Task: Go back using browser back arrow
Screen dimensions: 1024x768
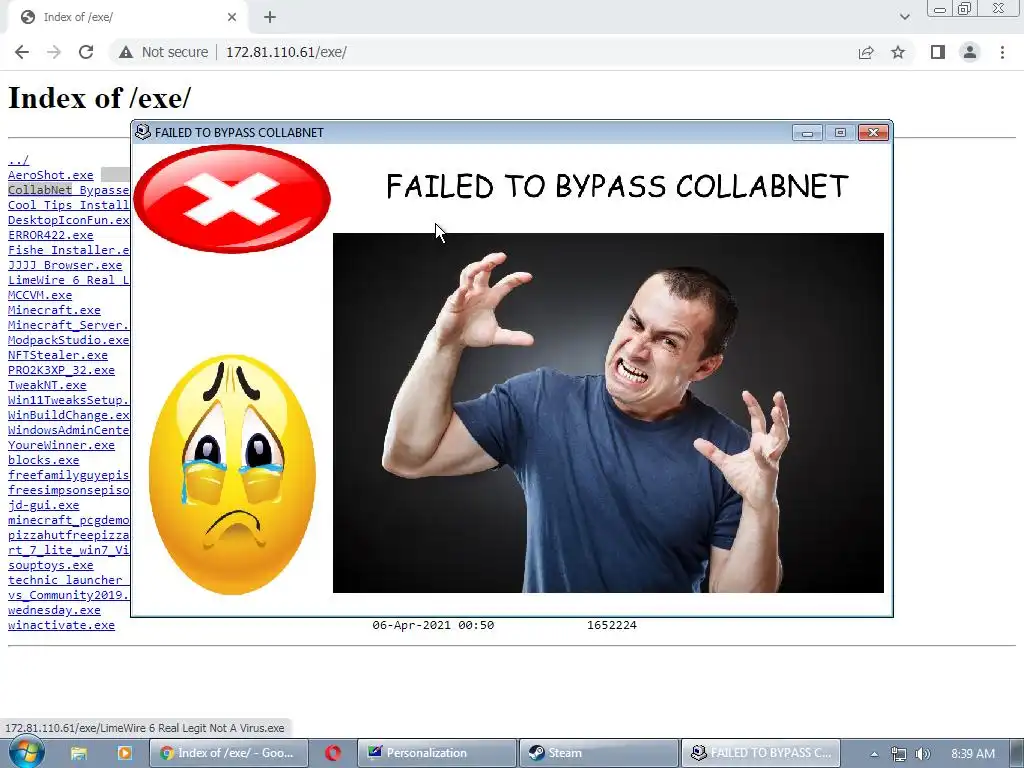Action: tap(22, 52)
